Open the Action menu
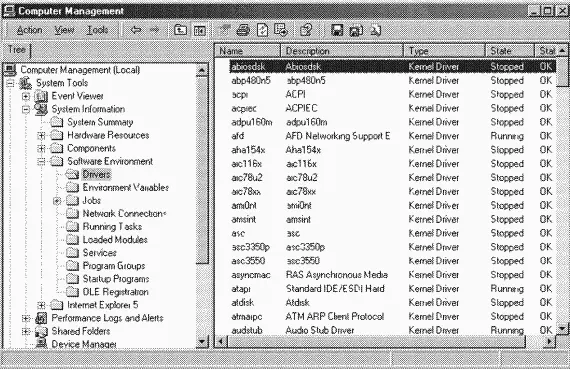The width and height of the screenshot is (570, 369). (x=29, y=30)
